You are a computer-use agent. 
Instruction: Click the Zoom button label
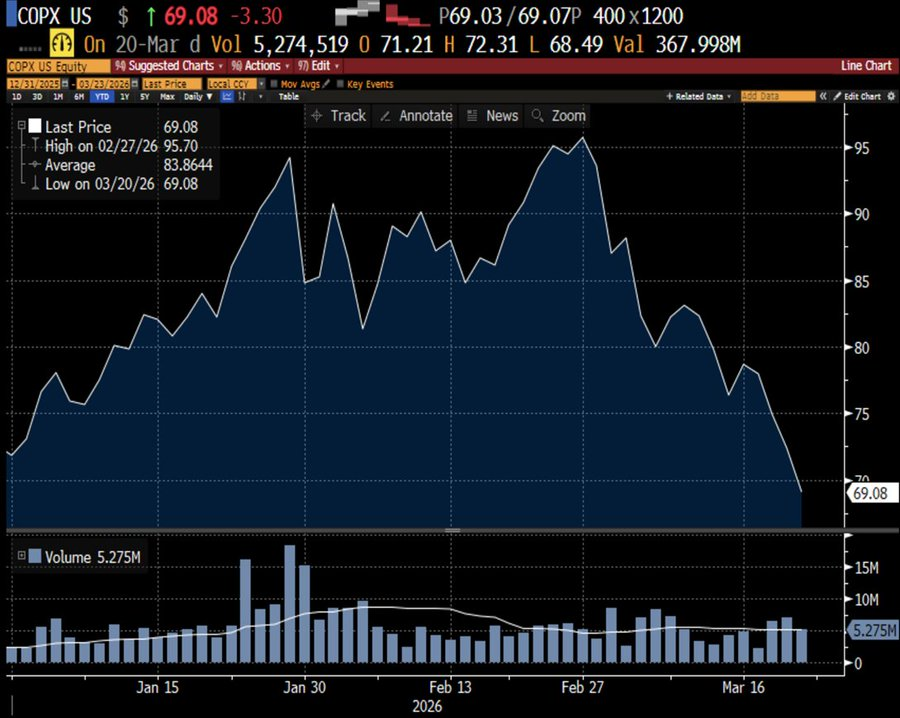click(569, 116)
